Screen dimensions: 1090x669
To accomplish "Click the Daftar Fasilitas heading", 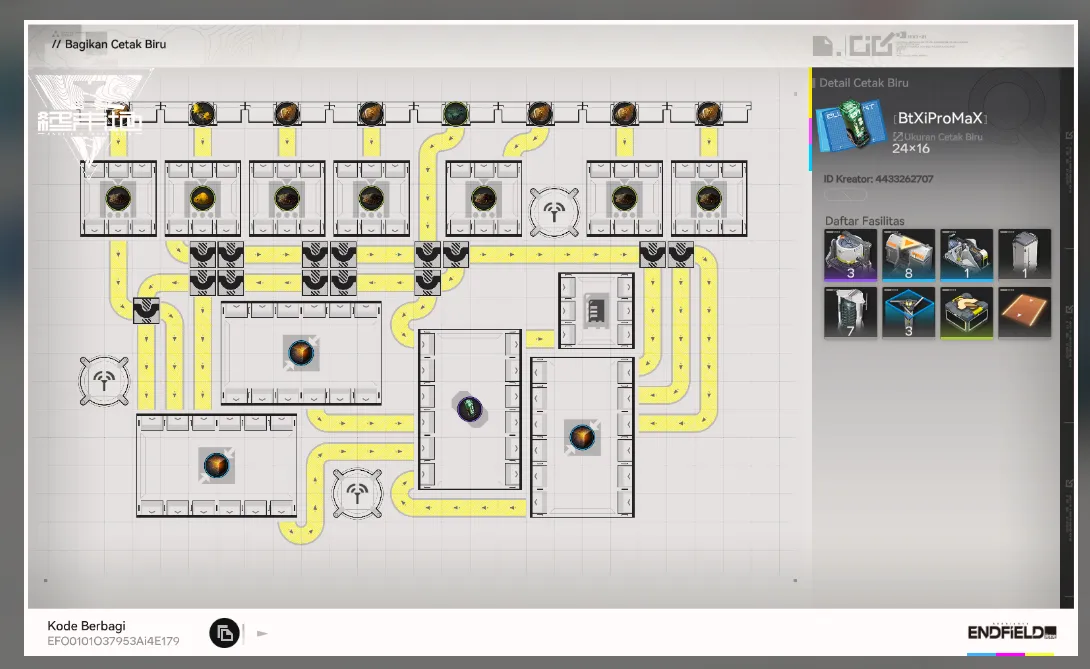I will click(x=864, y=220).
